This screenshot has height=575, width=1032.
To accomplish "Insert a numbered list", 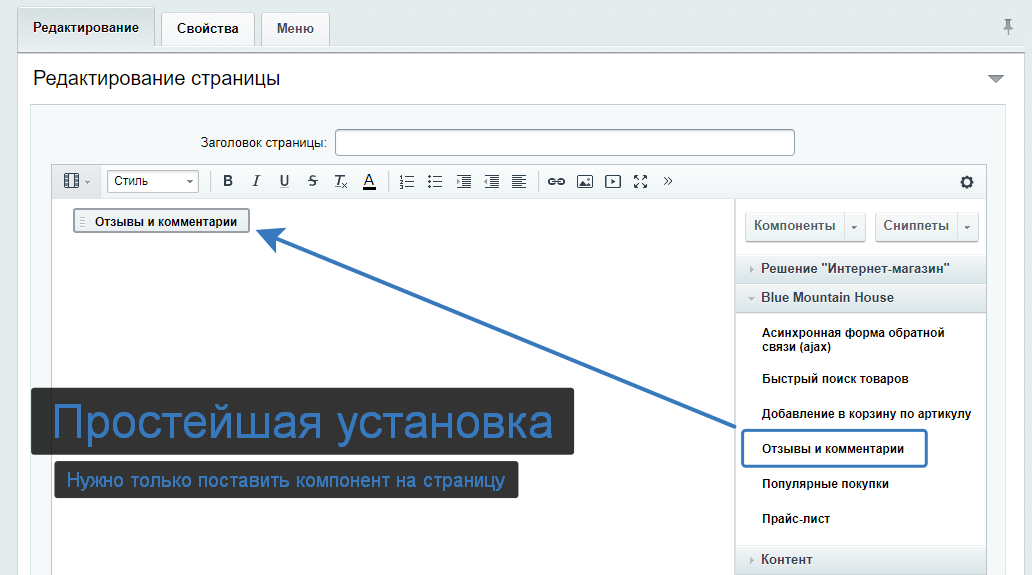I will pos(407,181).
